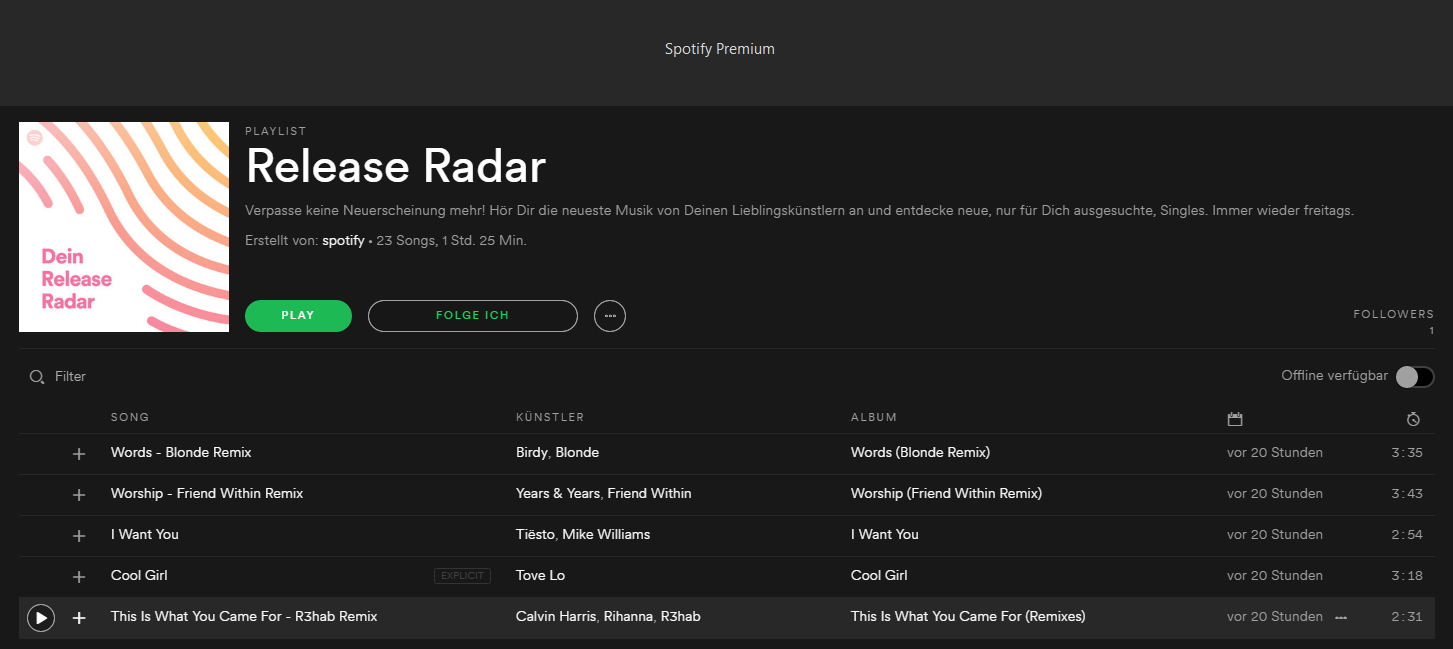Visit Rihanna artist page
The image size is (1453, 649).
627,617
